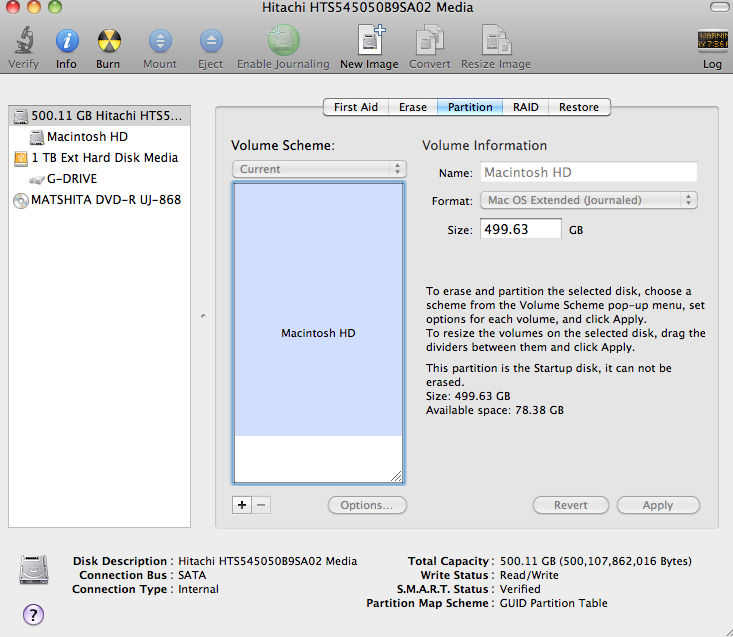Click the toolbar toggle pill button

(718, 7)
